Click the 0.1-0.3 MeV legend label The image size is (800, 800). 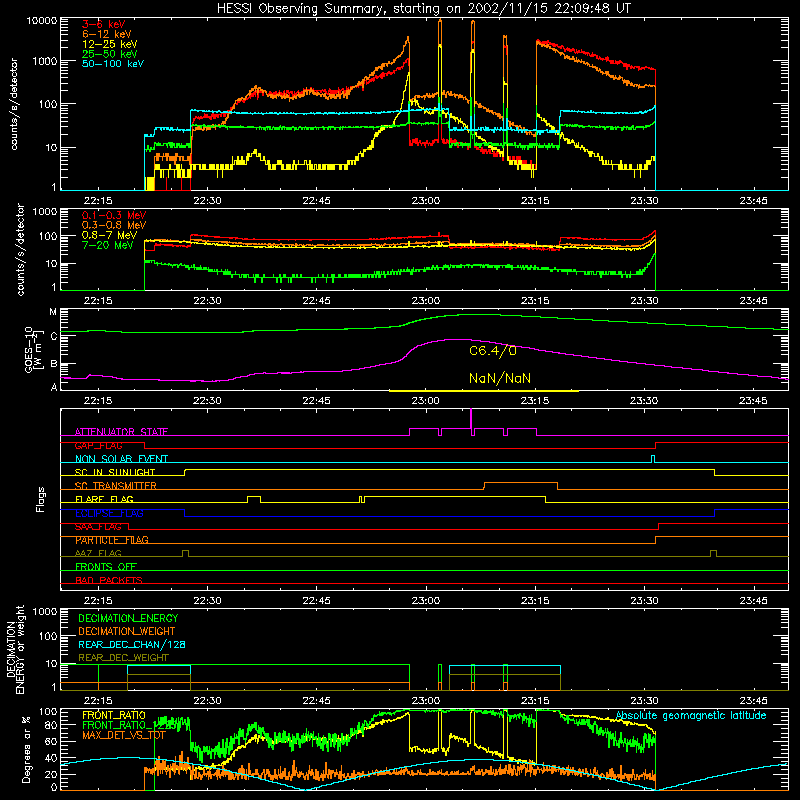coord(114,215)
